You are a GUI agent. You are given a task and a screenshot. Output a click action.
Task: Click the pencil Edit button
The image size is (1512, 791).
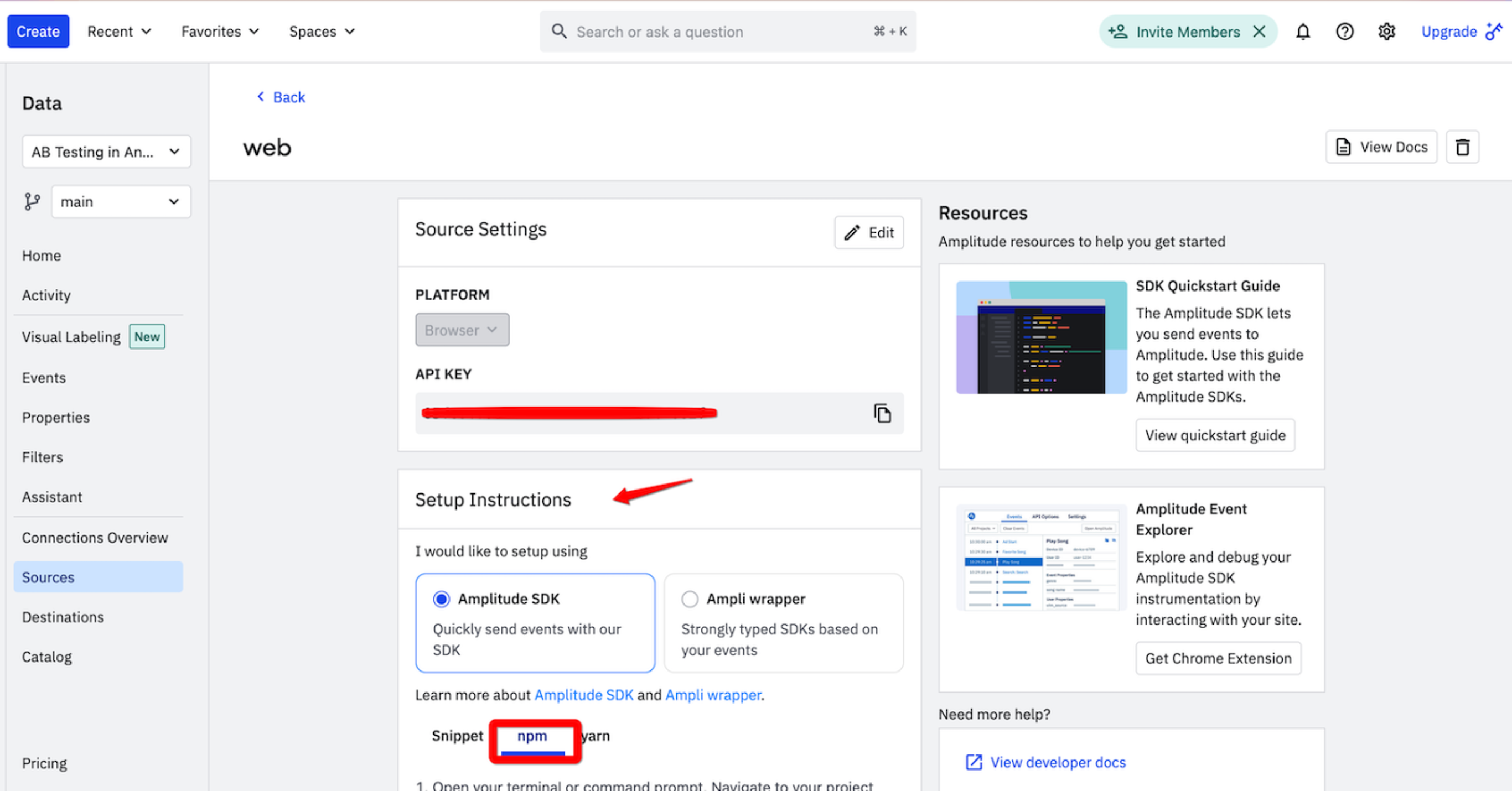pos(869,233)
